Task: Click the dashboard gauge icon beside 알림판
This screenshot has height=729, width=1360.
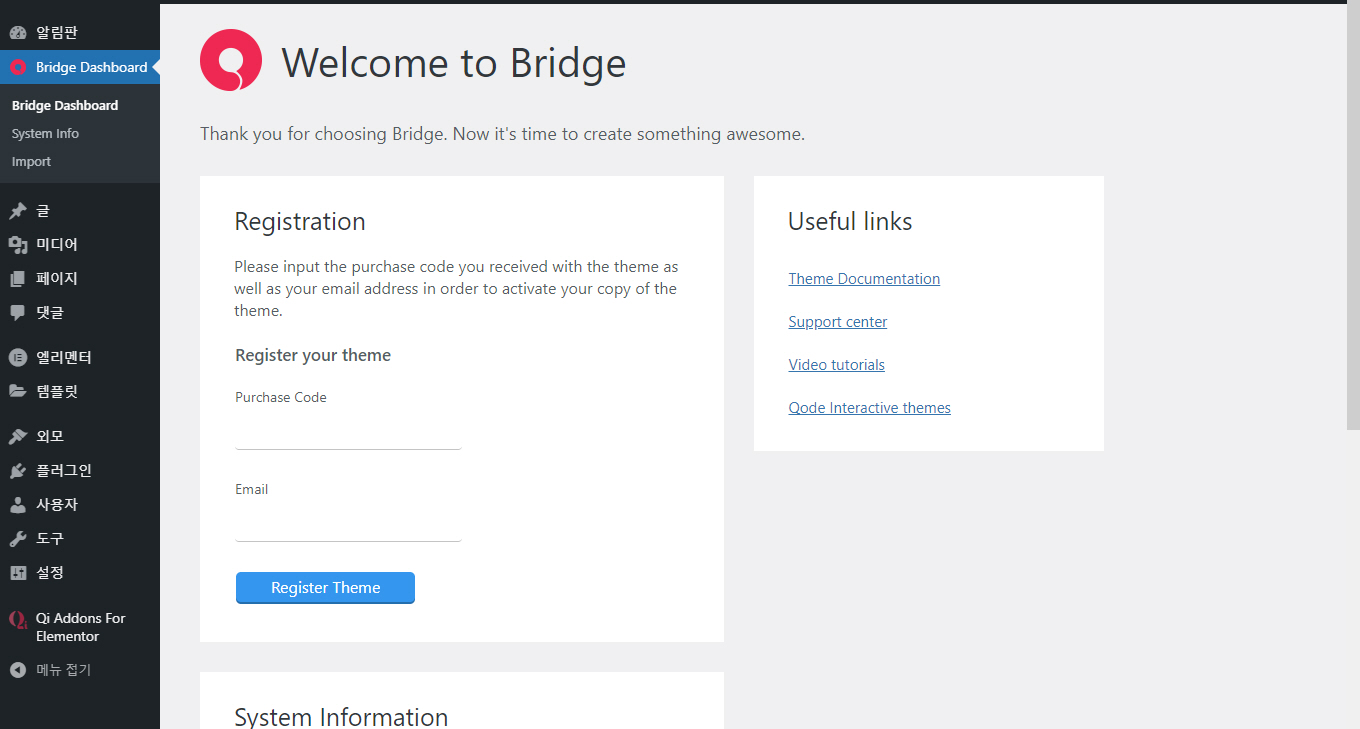Action: 18,33
